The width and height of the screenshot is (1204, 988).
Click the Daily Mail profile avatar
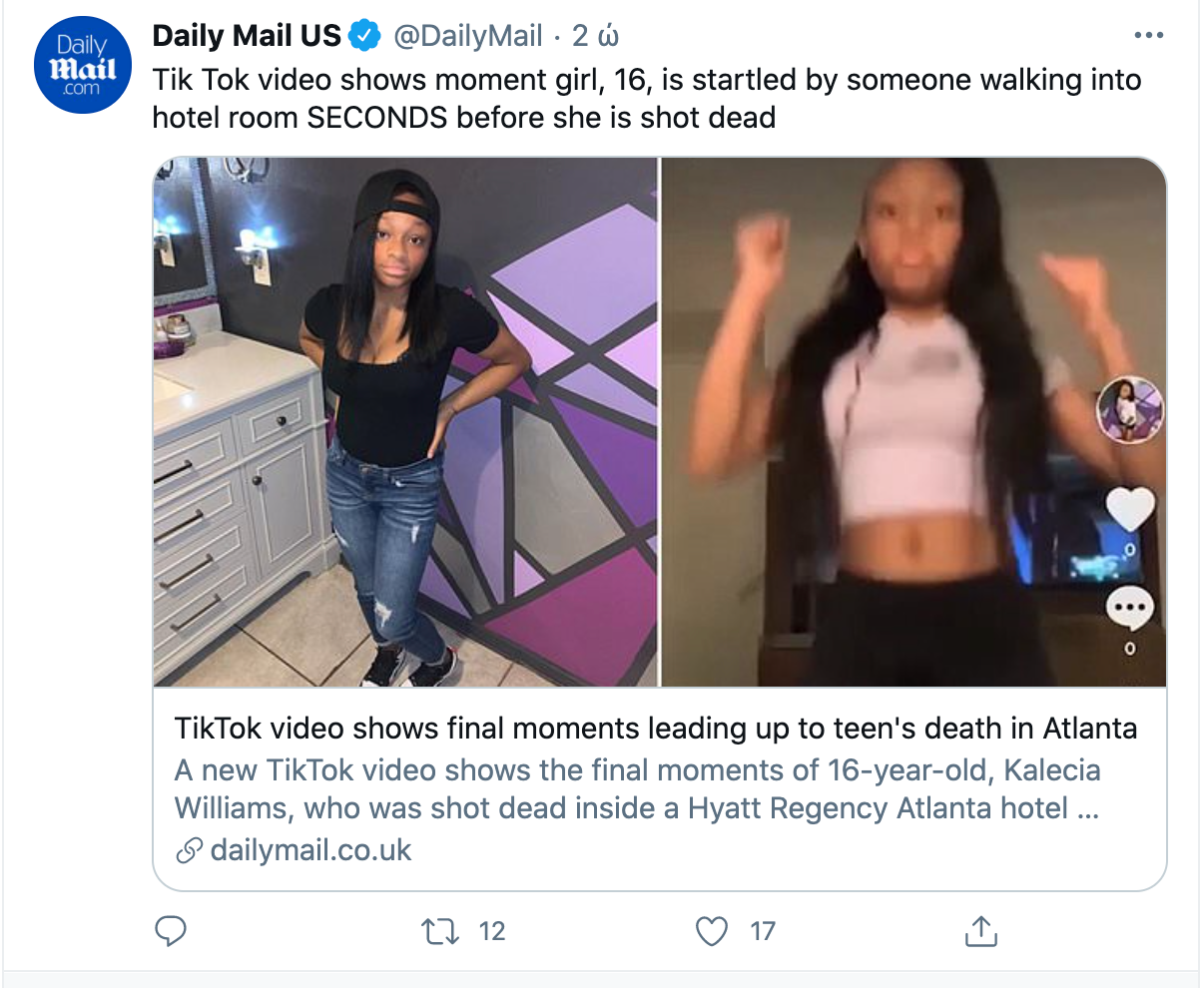point(83,64)
